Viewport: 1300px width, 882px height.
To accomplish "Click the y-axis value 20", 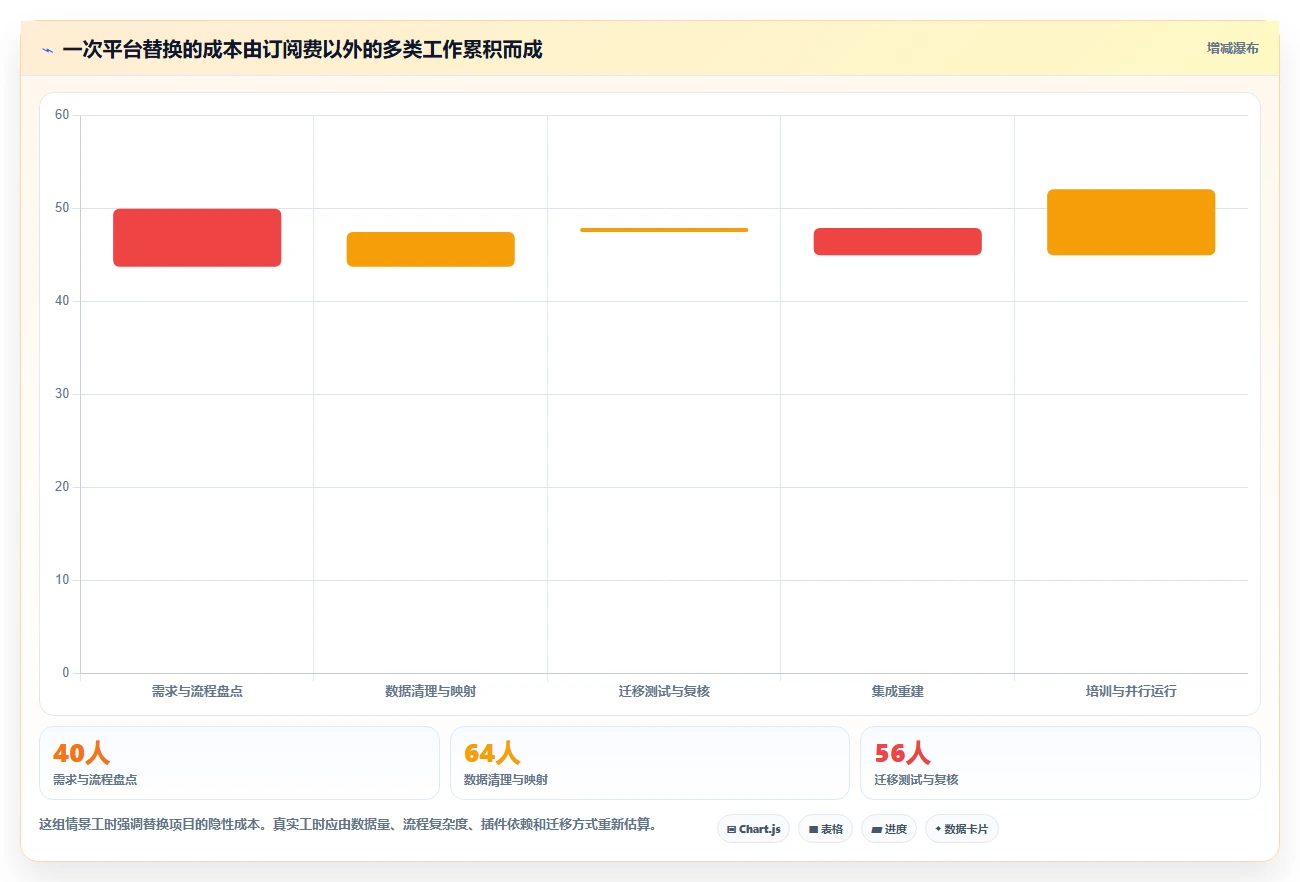I will [62, 487].
